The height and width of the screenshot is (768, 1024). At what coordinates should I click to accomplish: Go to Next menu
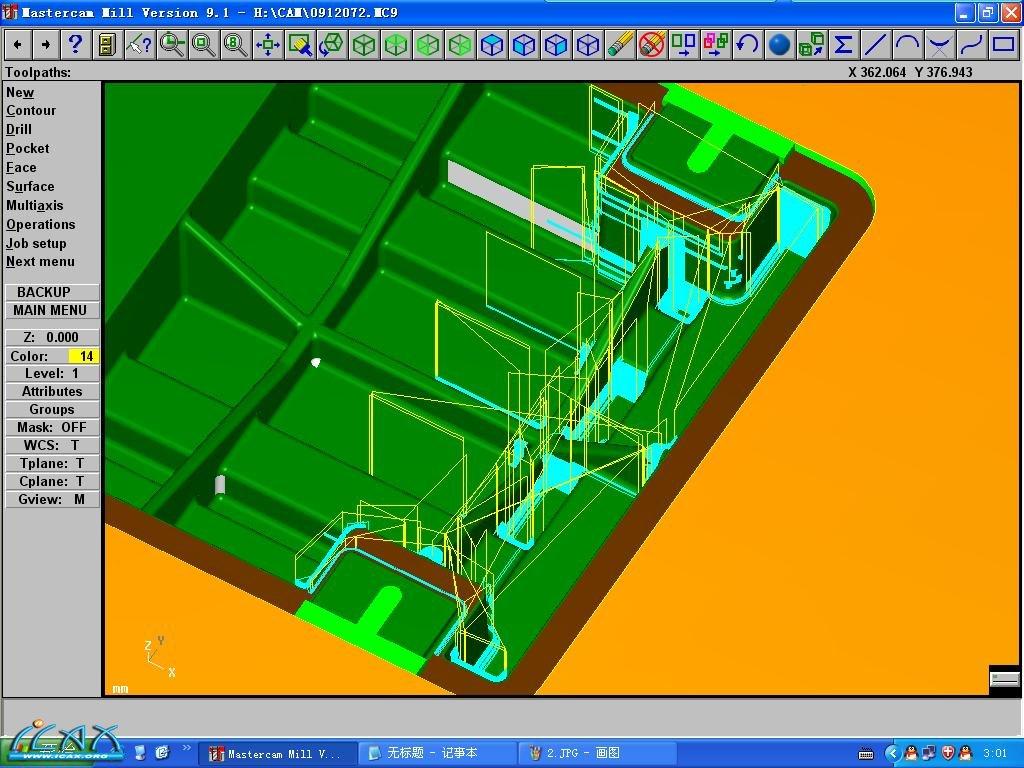click(x=40, y=262)
